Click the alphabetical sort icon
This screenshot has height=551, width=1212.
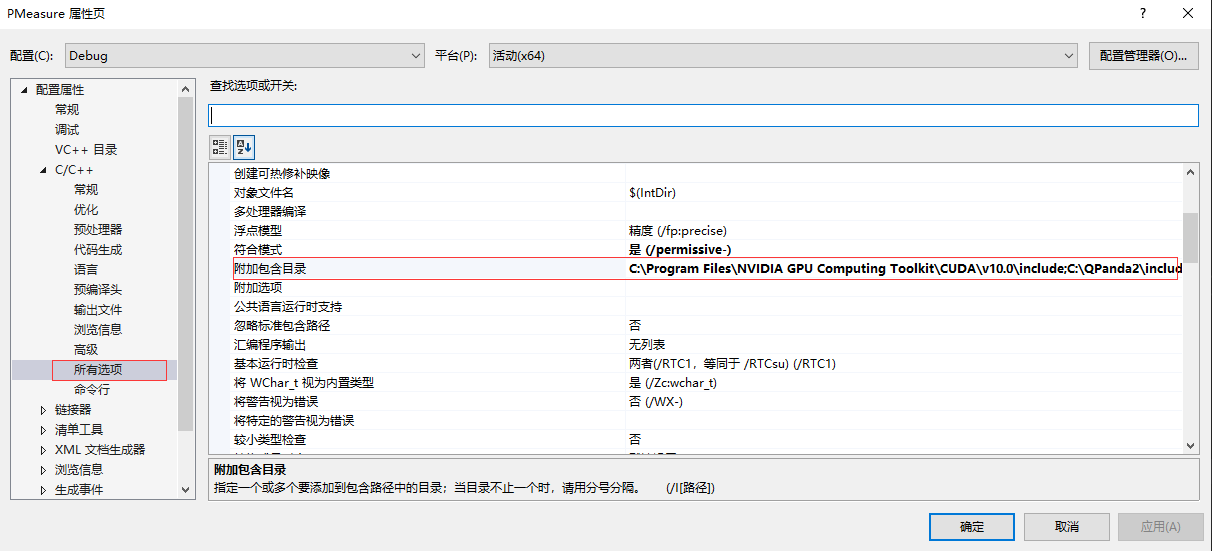pyautogui.click(x=244, y=148)
